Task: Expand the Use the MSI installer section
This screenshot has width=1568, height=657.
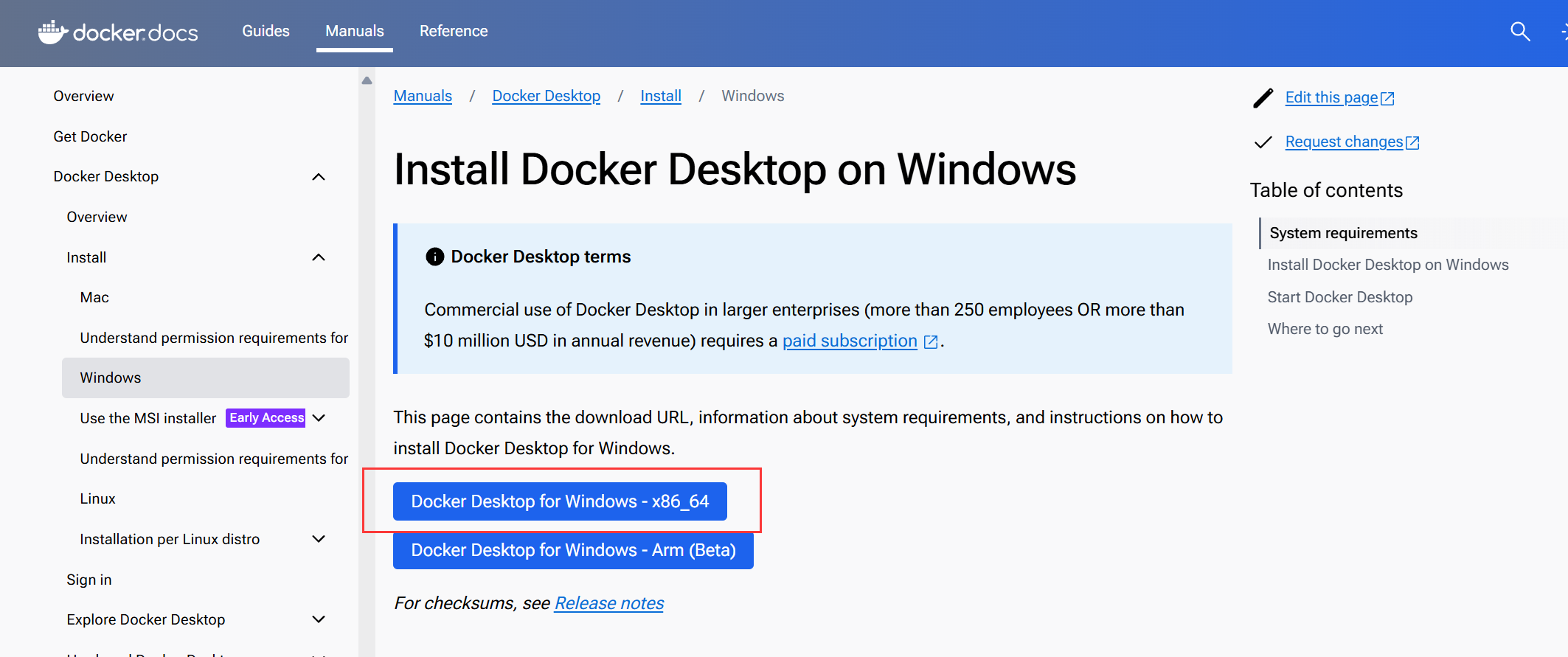Action: click(319, 418)
